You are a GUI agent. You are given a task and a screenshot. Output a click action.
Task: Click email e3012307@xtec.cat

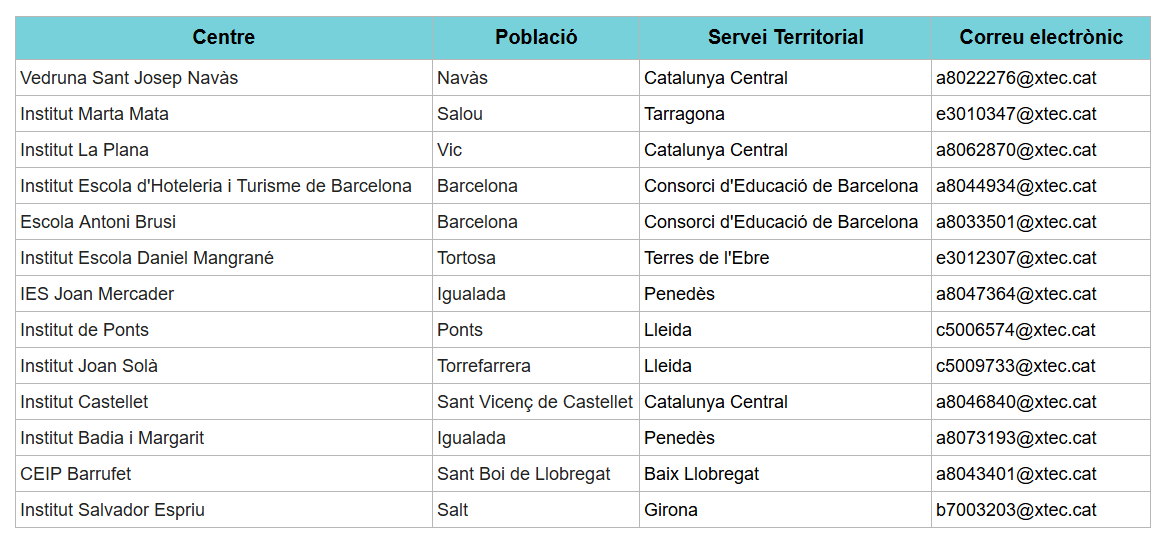1016,258
